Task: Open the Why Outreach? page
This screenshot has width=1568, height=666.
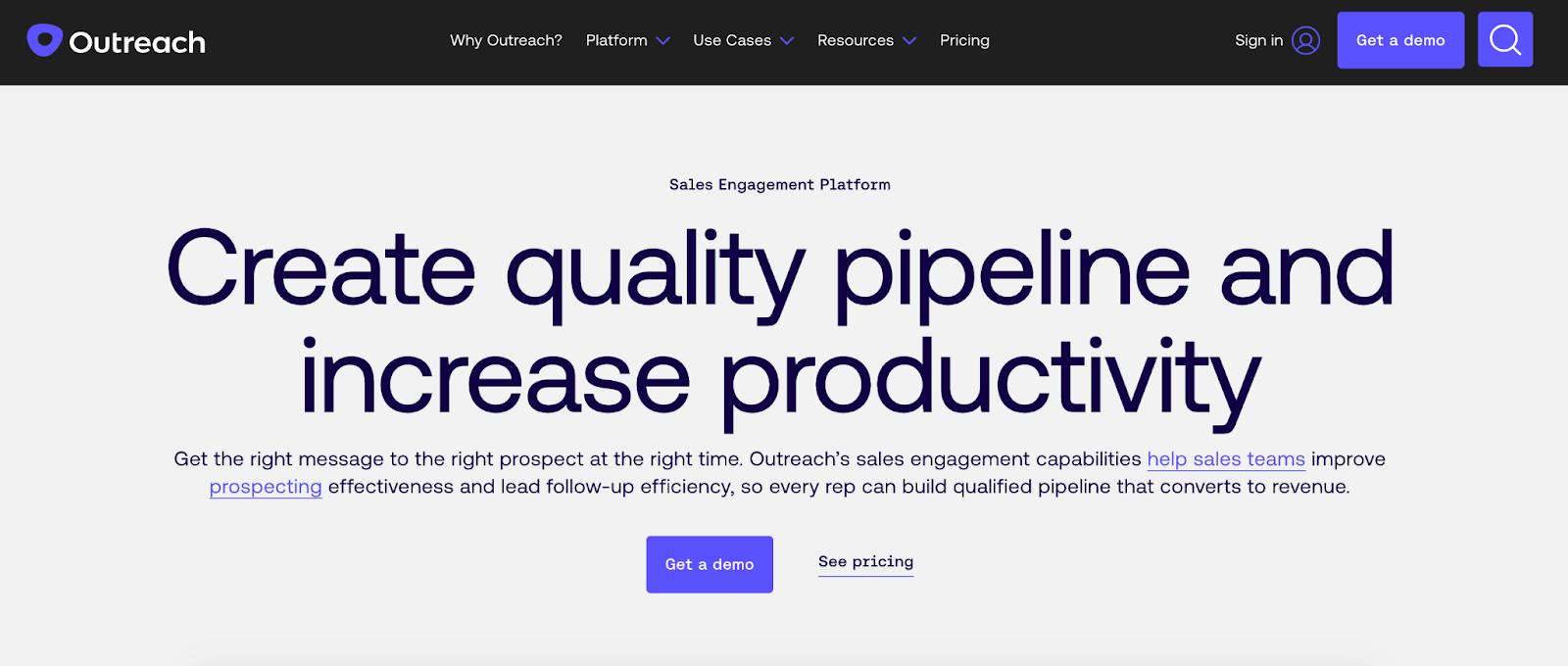Action: pyautogui.click(x=506, y=40)
